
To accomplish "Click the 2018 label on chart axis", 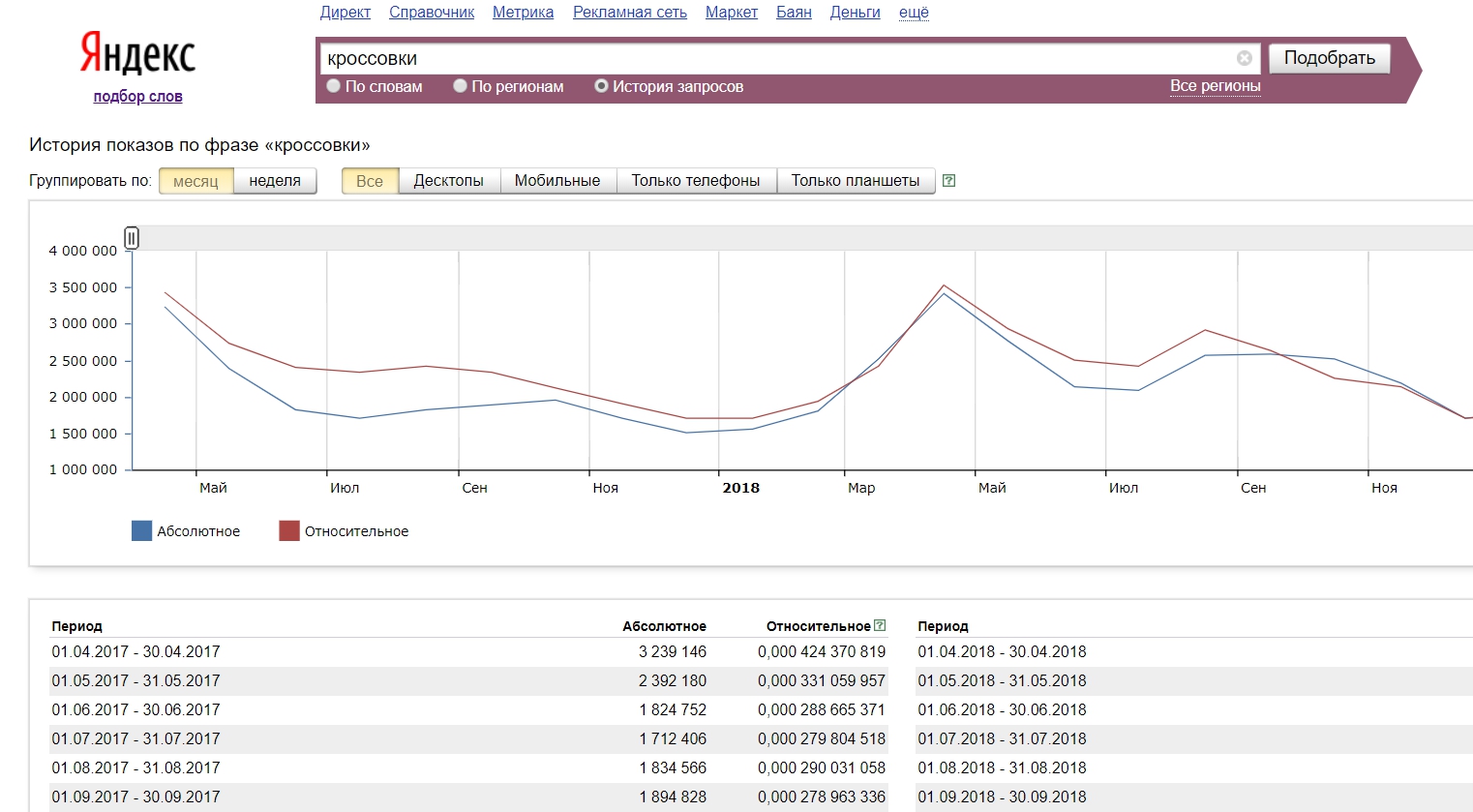I will pos(741,488).
